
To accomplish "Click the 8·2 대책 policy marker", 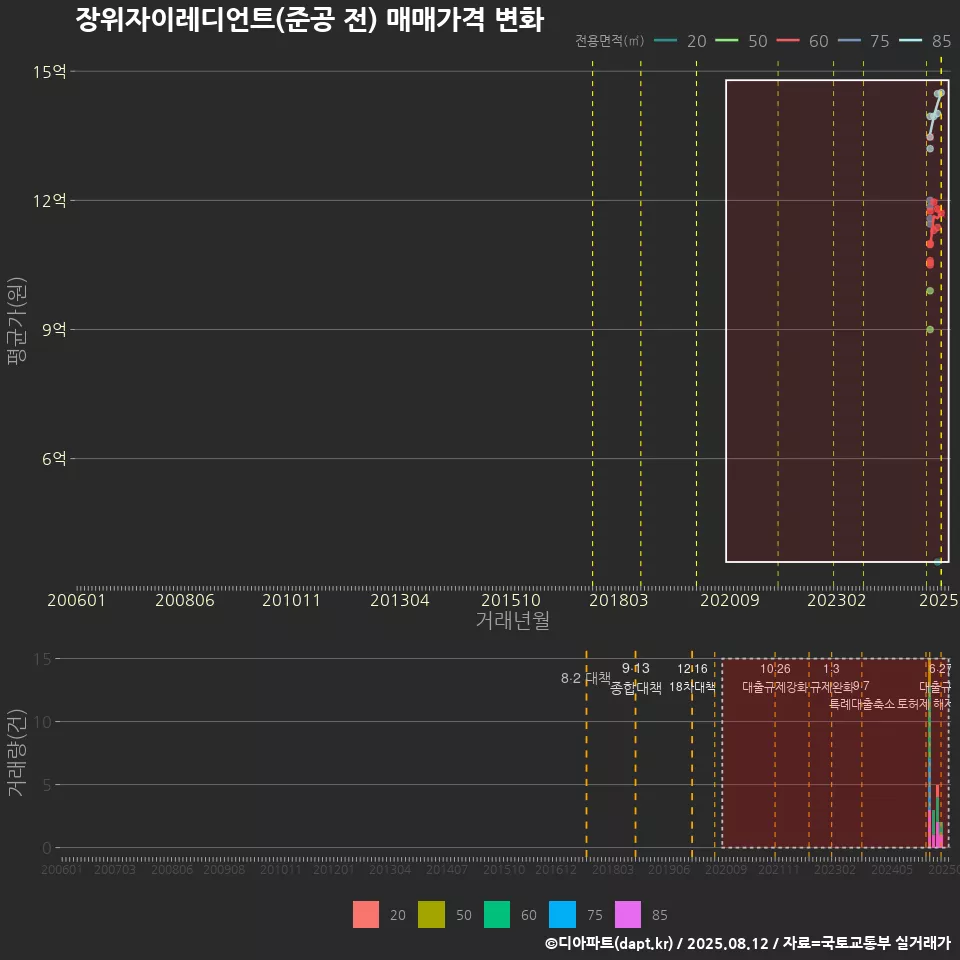I will 585,678.
